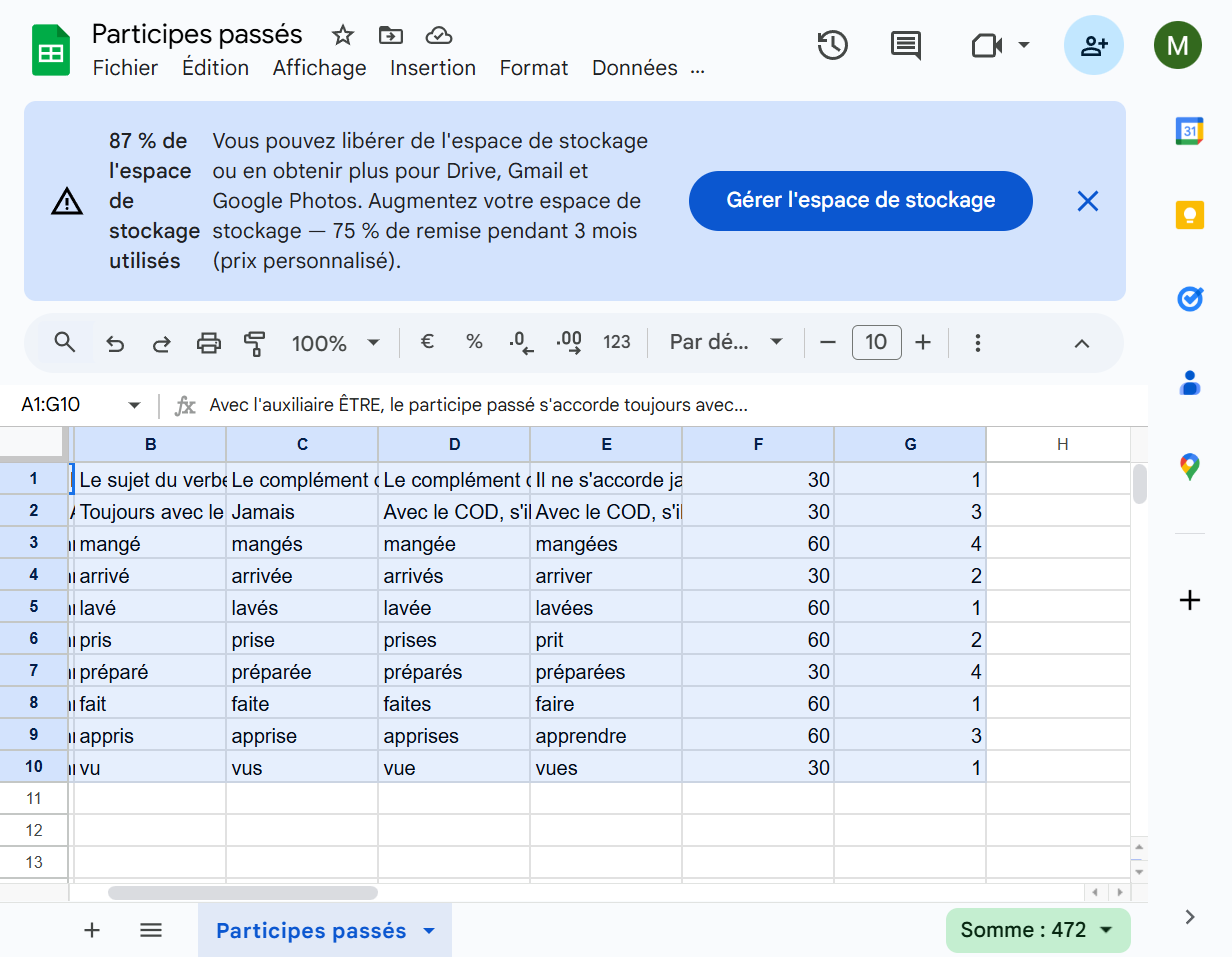Screen dimensions: 1232x959
Task: Open the 123 number formats menu
Action: pos(617,342)
